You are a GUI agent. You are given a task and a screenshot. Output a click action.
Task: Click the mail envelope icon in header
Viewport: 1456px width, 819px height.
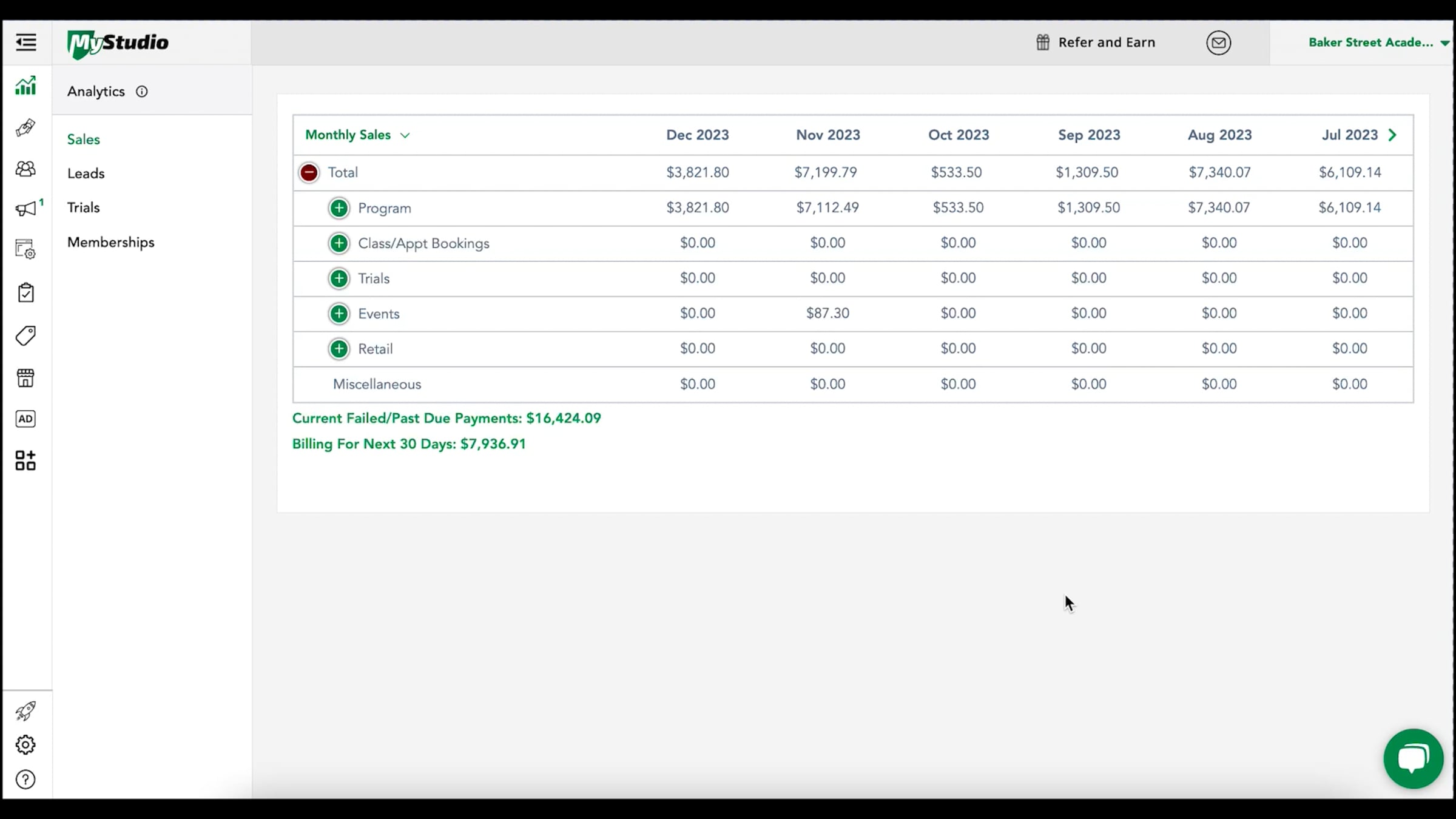pos(1218,42)
